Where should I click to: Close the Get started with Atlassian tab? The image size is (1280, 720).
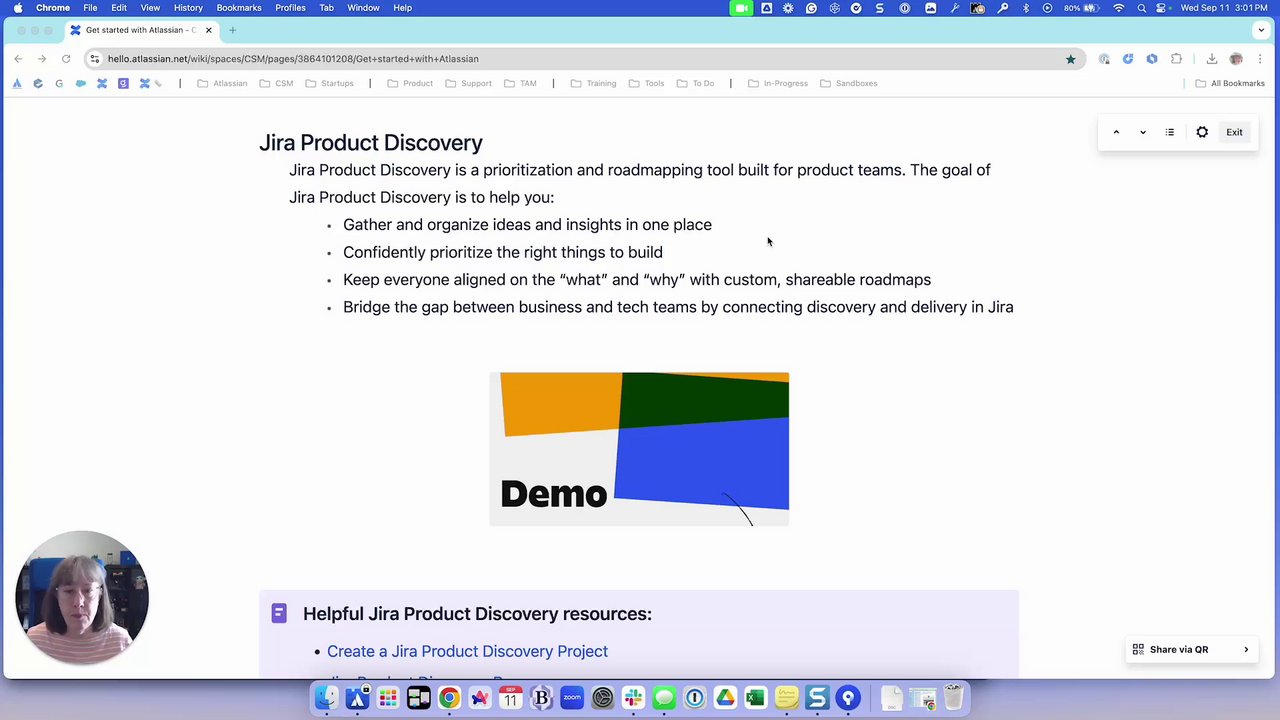pos(208,30)
